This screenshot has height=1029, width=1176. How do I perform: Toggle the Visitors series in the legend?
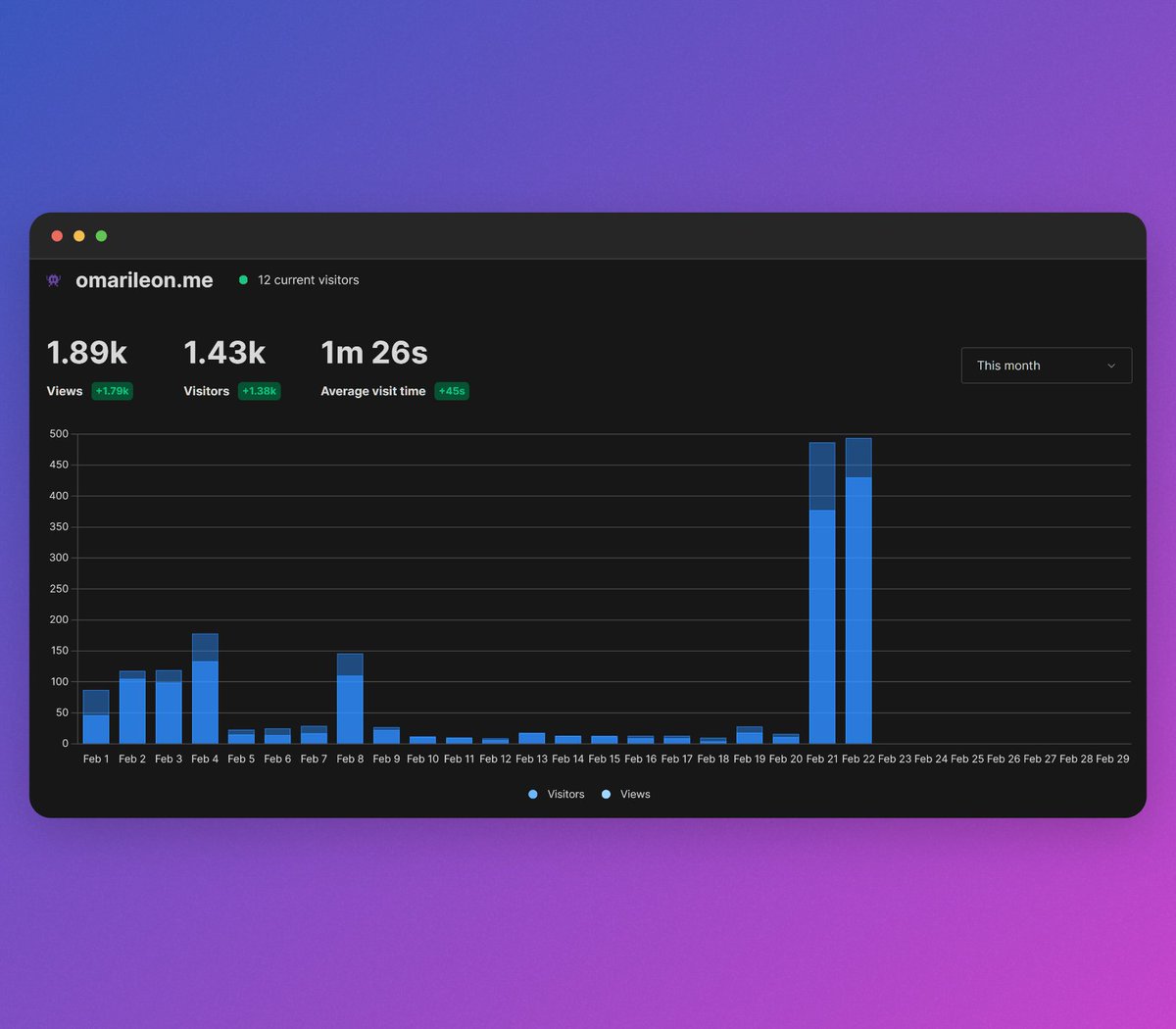click(556, 795)
